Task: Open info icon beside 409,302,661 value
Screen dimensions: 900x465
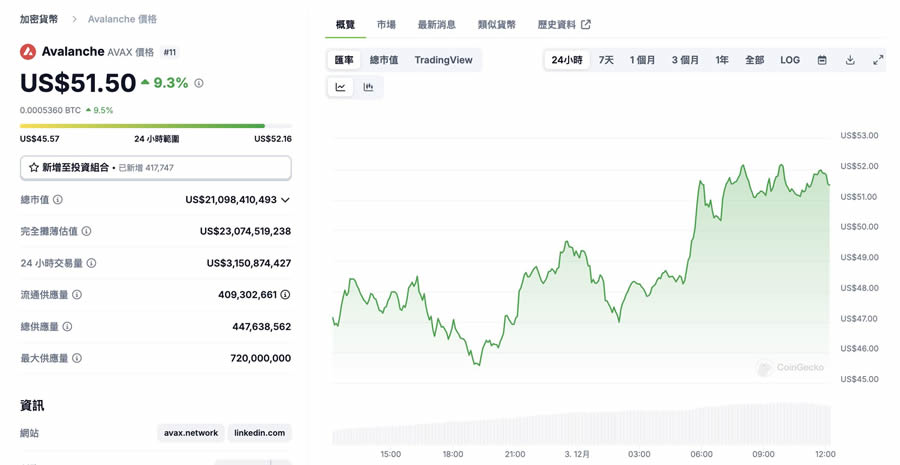Action: click(x=285, y=294)
